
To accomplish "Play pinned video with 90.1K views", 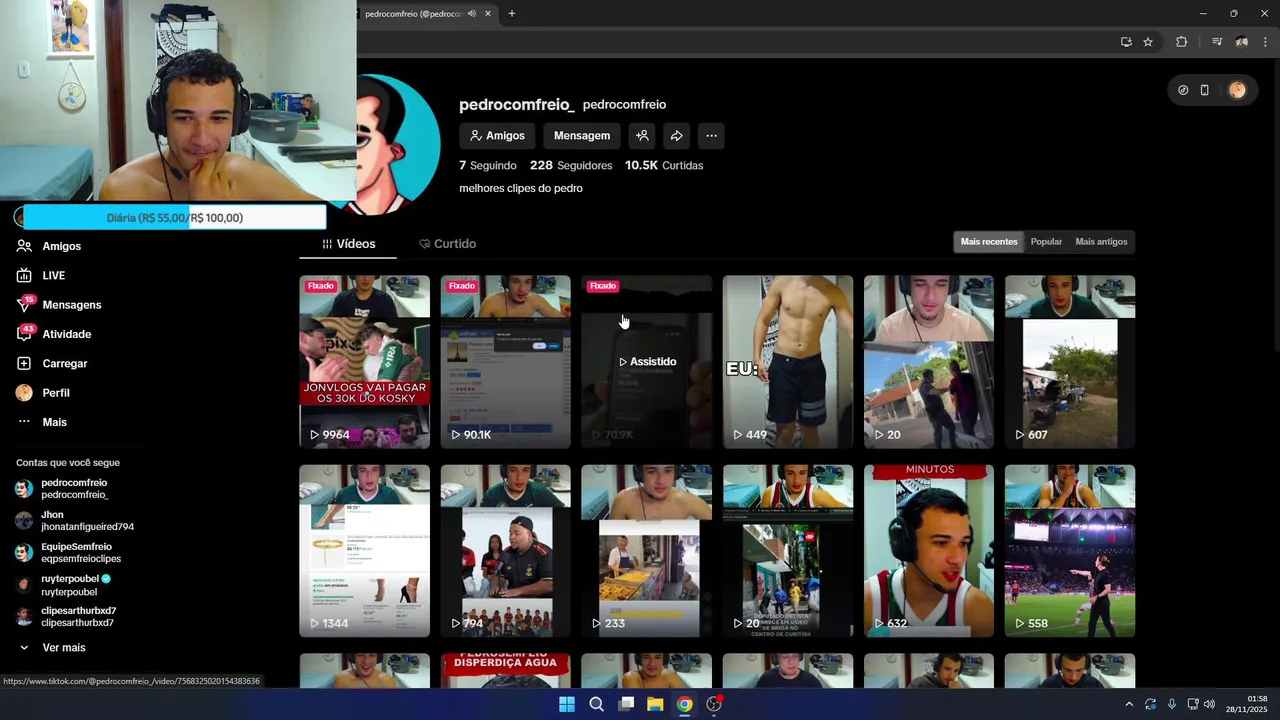I will [x=506, y=362].
